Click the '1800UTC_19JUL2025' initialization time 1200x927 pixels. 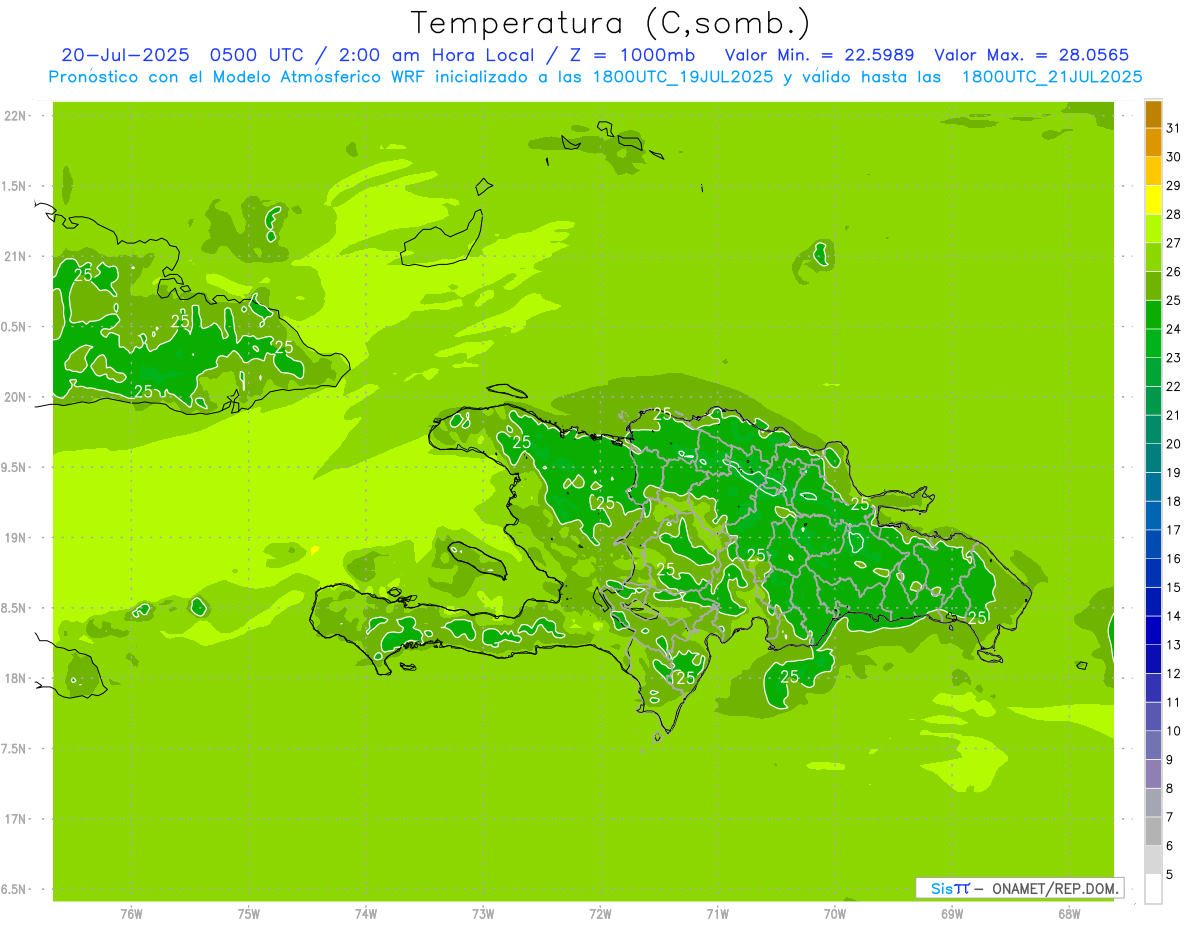pyautogui.click(x=676, y=77)
